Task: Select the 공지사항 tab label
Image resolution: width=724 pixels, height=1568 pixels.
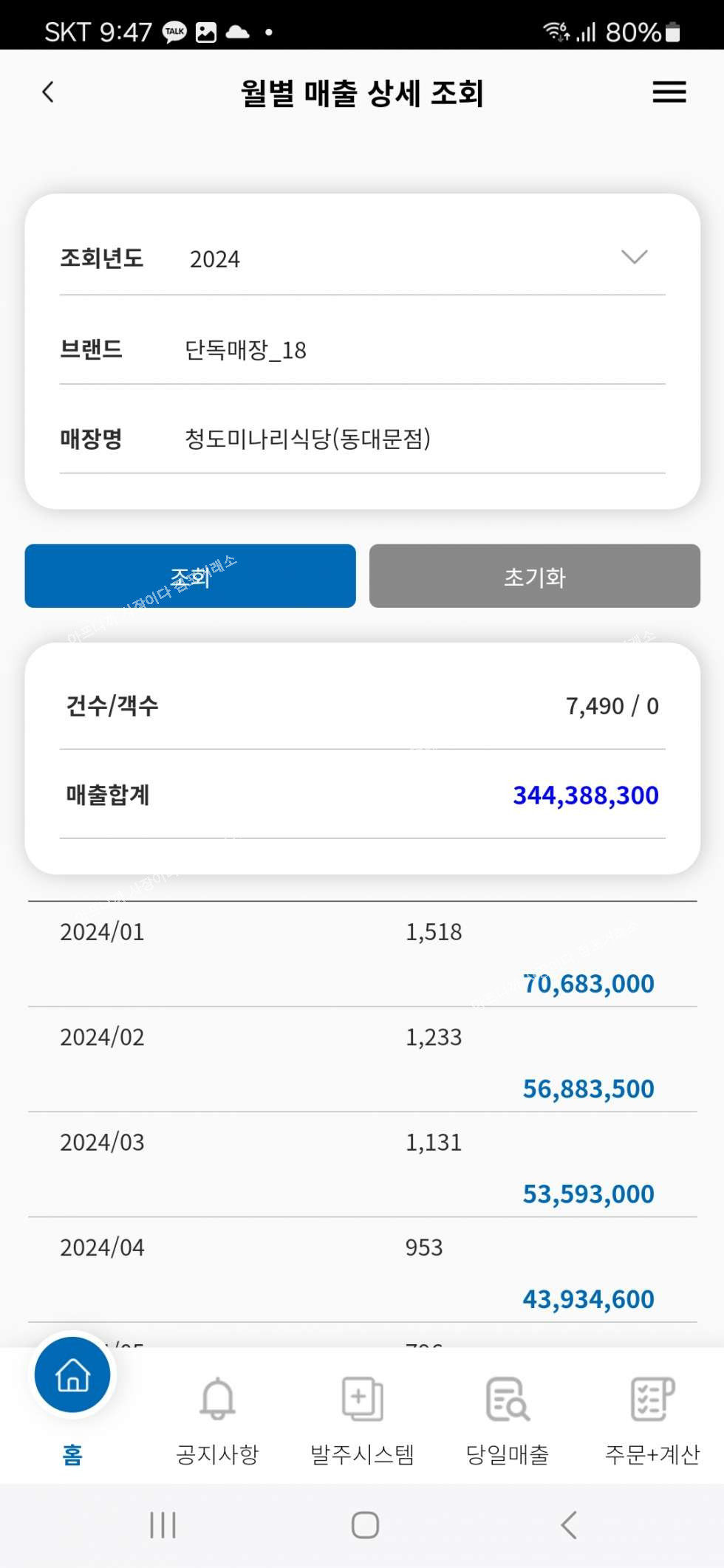Action: point(217,1454)
